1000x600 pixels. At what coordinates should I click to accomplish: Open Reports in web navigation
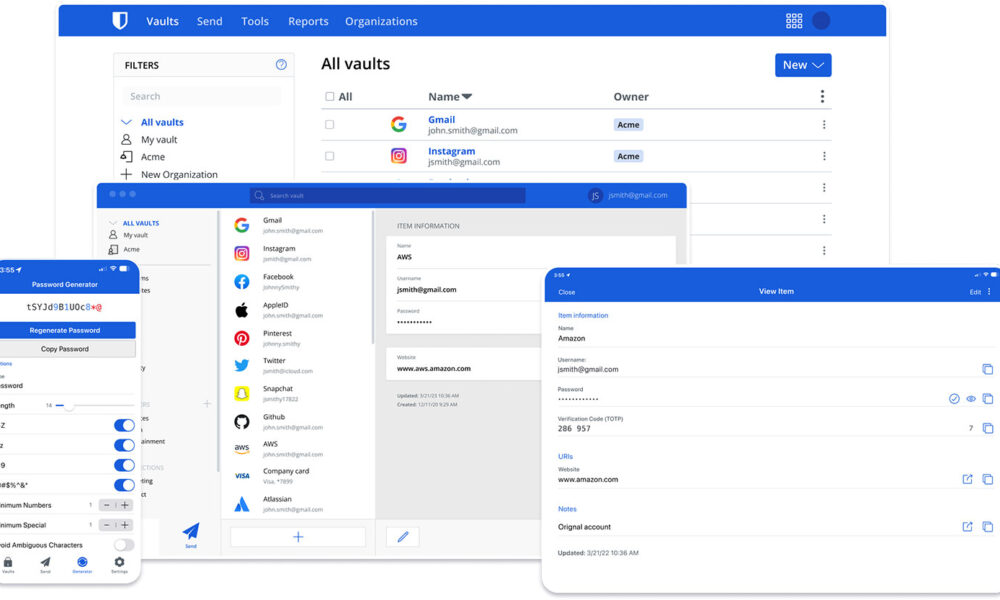coord(308,21)
